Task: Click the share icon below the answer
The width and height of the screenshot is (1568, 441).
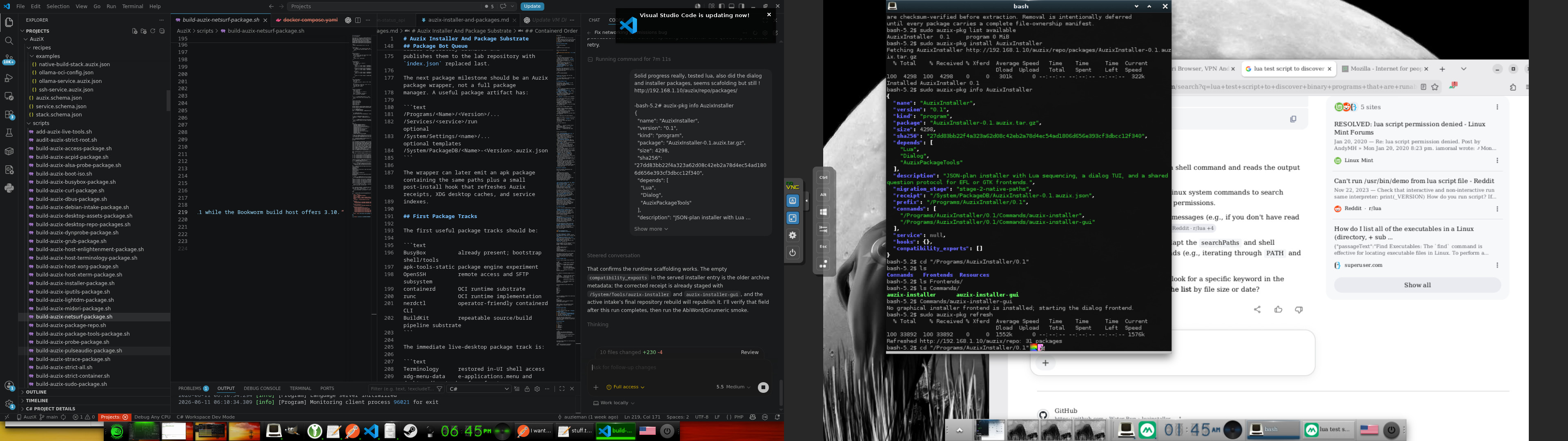Action: 1257,310
